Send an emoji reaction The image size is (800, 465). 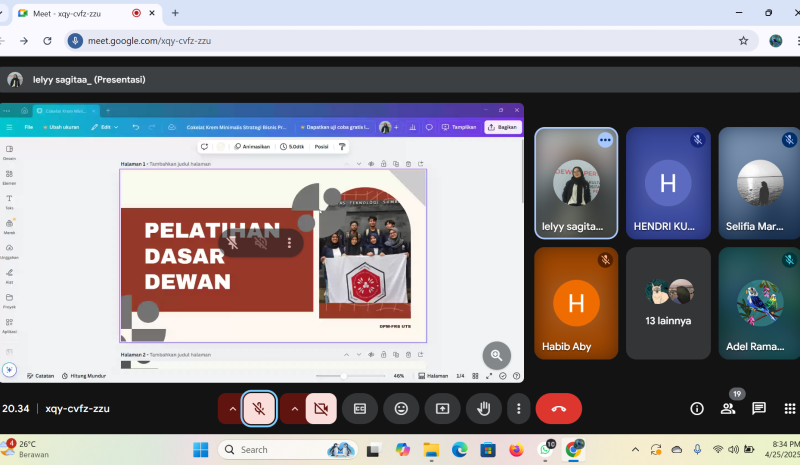click(401, 408)
